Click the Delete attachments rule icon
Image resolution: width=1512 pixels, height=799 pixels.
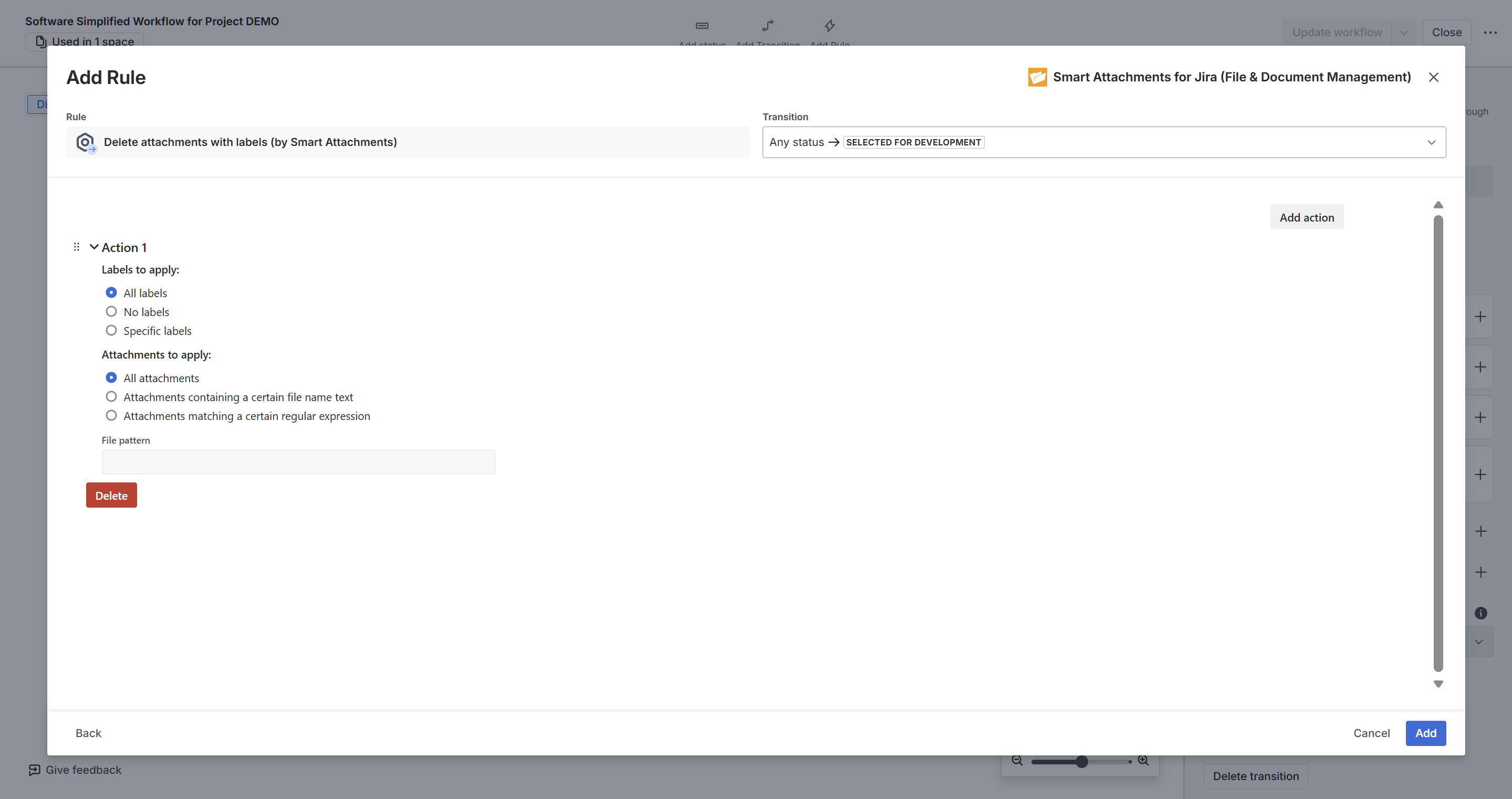[86, 142]
